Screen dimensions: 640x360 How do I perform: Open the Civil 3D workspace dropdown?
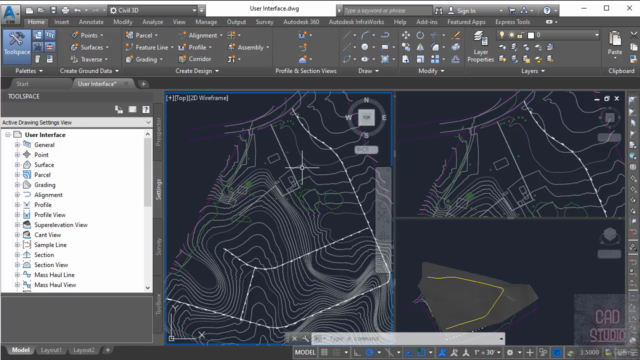pyautogui.click(x=153, y=10)
